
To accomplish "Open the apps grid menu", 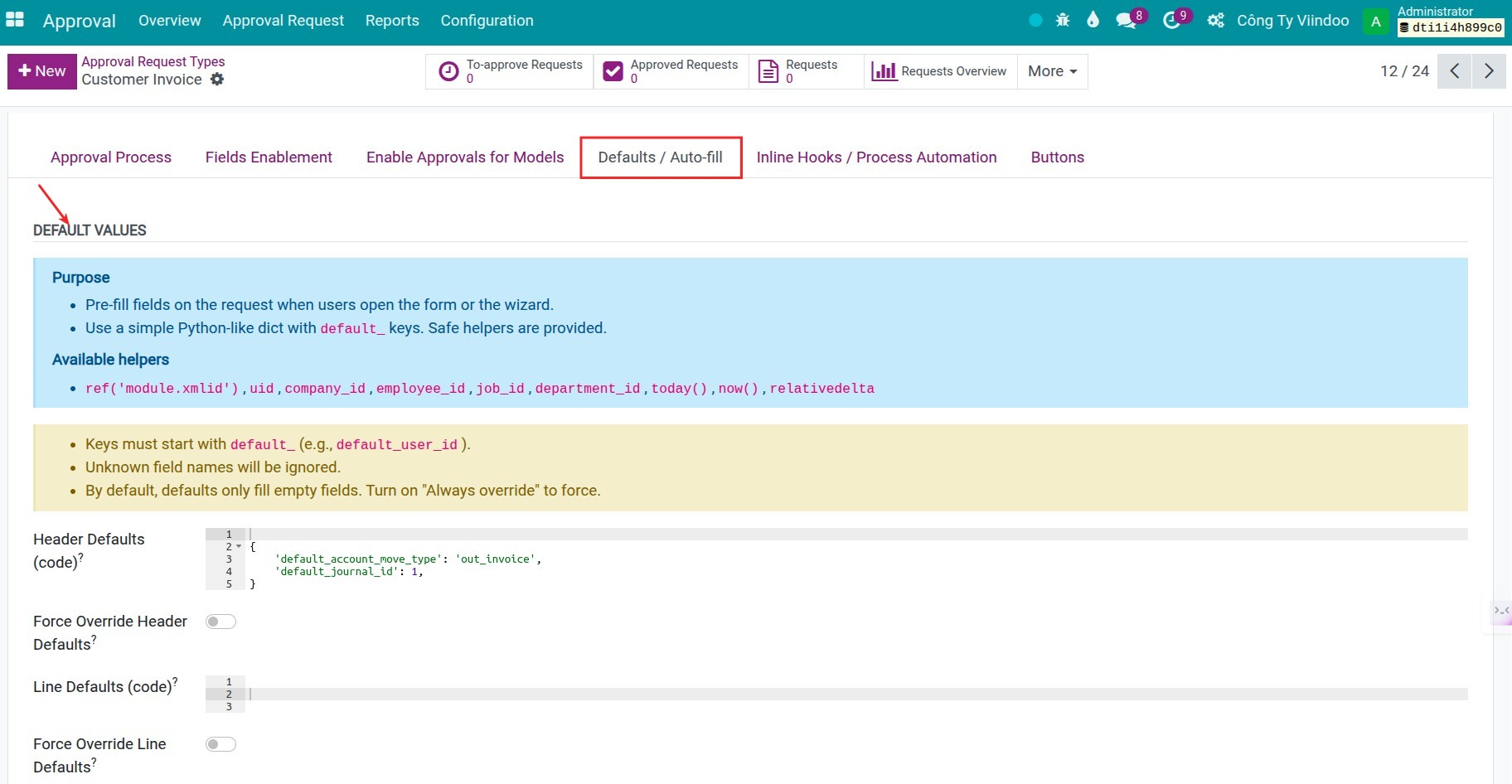I will coord(14,18).
